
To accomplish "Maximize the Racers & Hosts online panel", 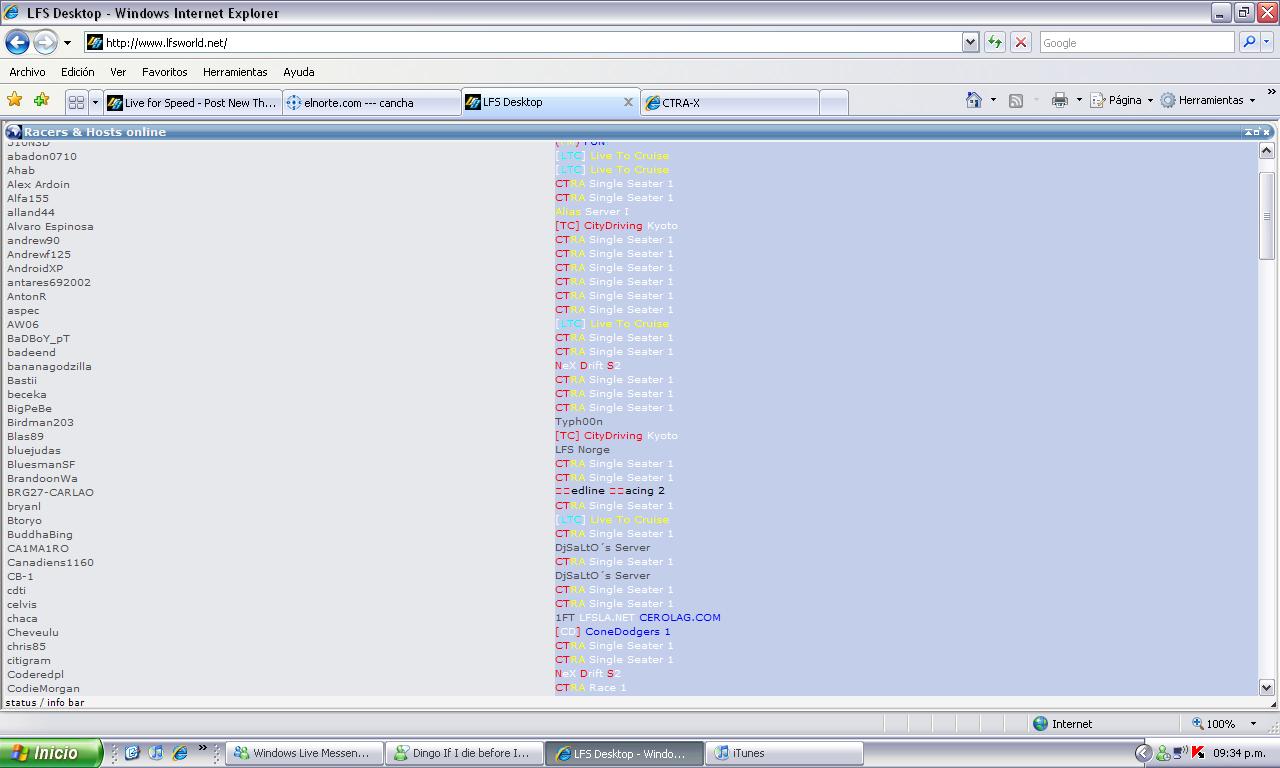I will pyautogui.click(x=1256, y=132).
